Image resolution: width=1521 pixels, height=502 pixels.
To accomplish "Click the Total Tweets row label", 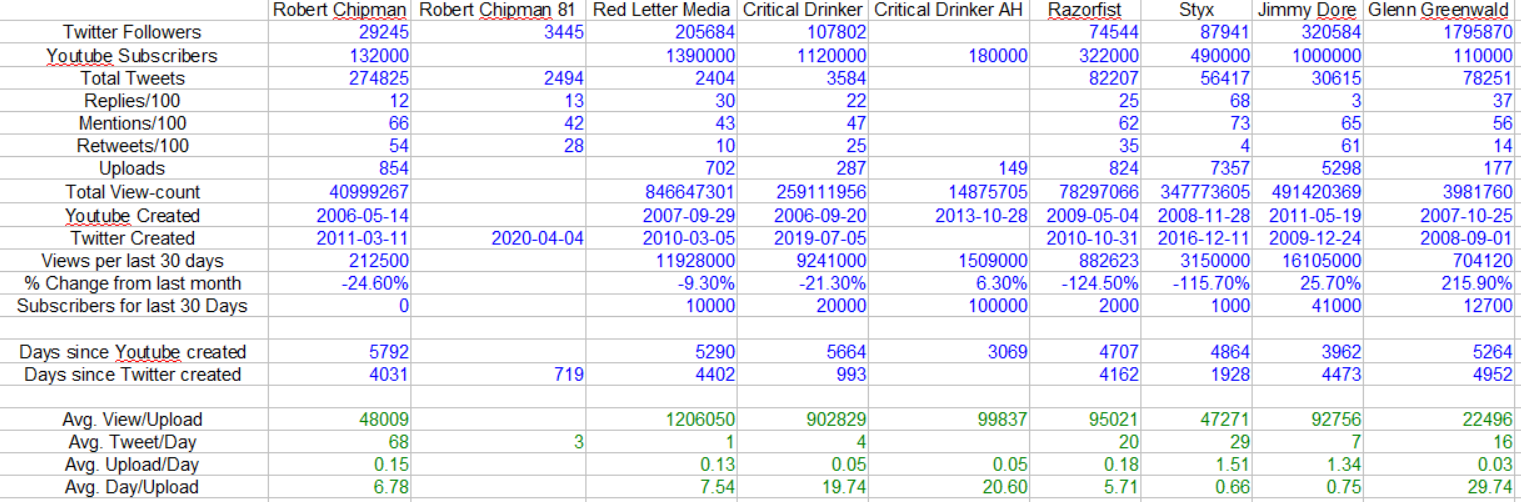I will [x=132, y=78].
